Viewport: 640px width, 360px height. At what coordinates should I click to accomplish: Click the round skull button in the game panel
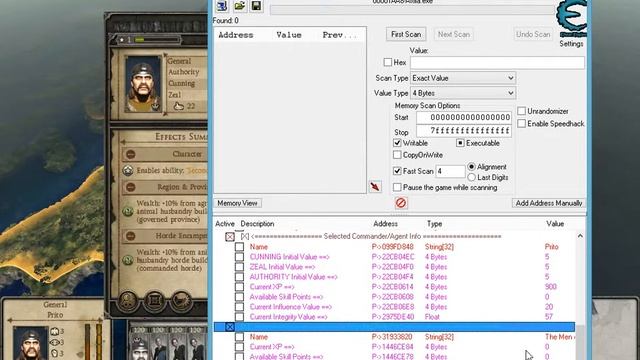tap(128, 301)
